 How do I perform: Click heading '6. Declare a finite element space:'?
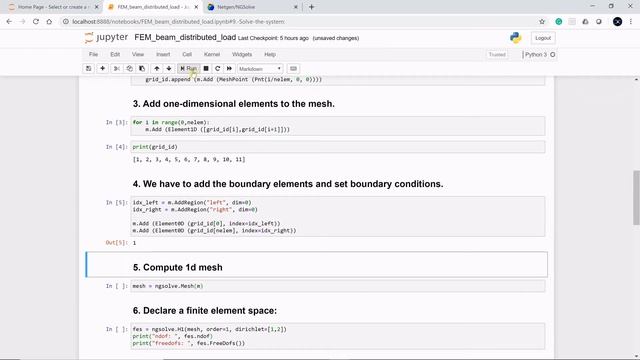coord(204,311)
